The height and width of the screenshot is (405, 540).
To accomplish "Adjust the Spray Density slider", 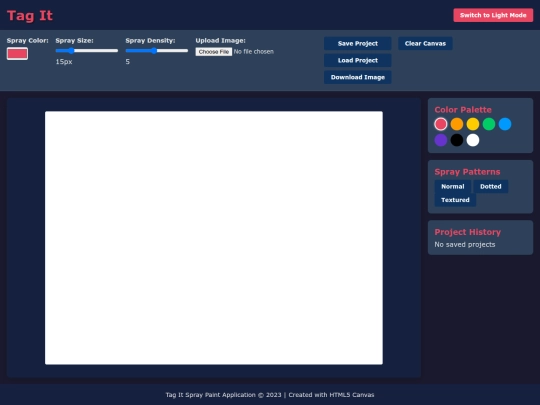I will click(x=157, y=51).
